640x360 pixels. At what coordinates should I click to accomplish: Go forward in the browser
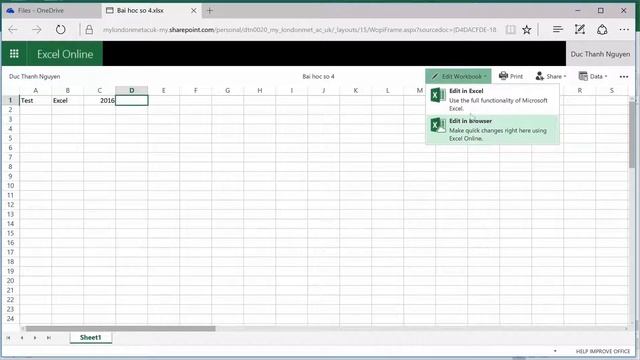point(37,29)
